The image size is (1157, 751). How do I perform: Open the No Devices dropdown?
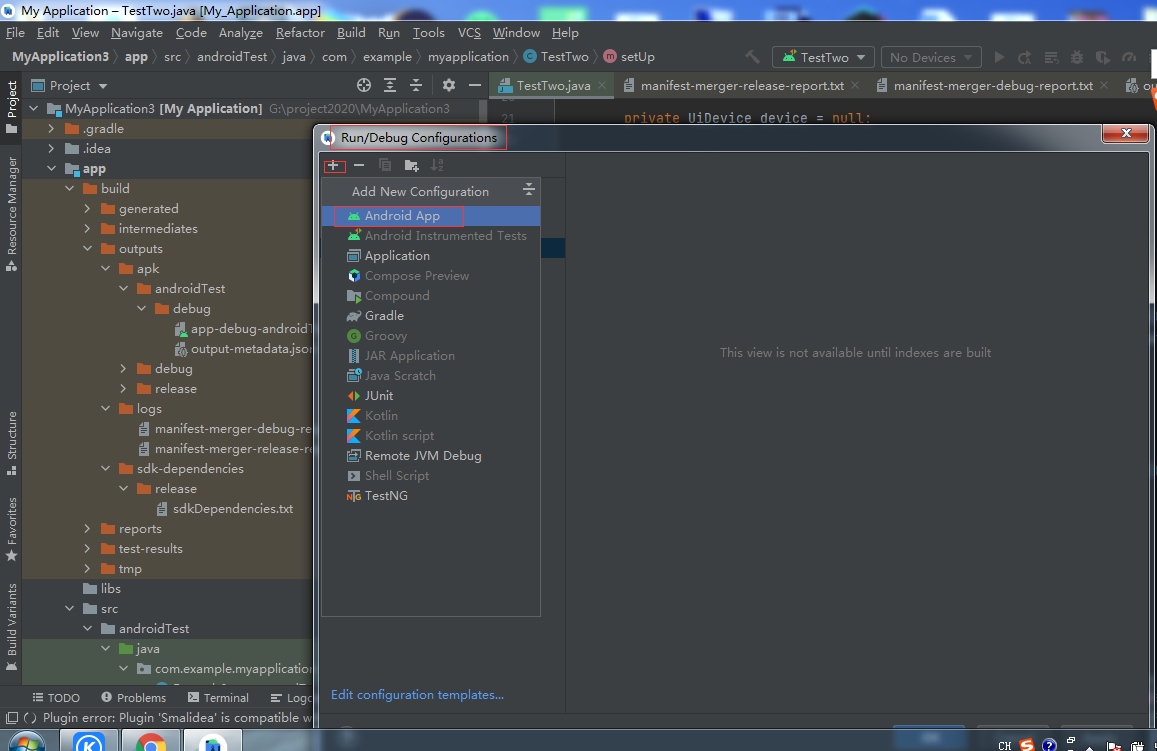pyautogui.click(x=930, y=57)
